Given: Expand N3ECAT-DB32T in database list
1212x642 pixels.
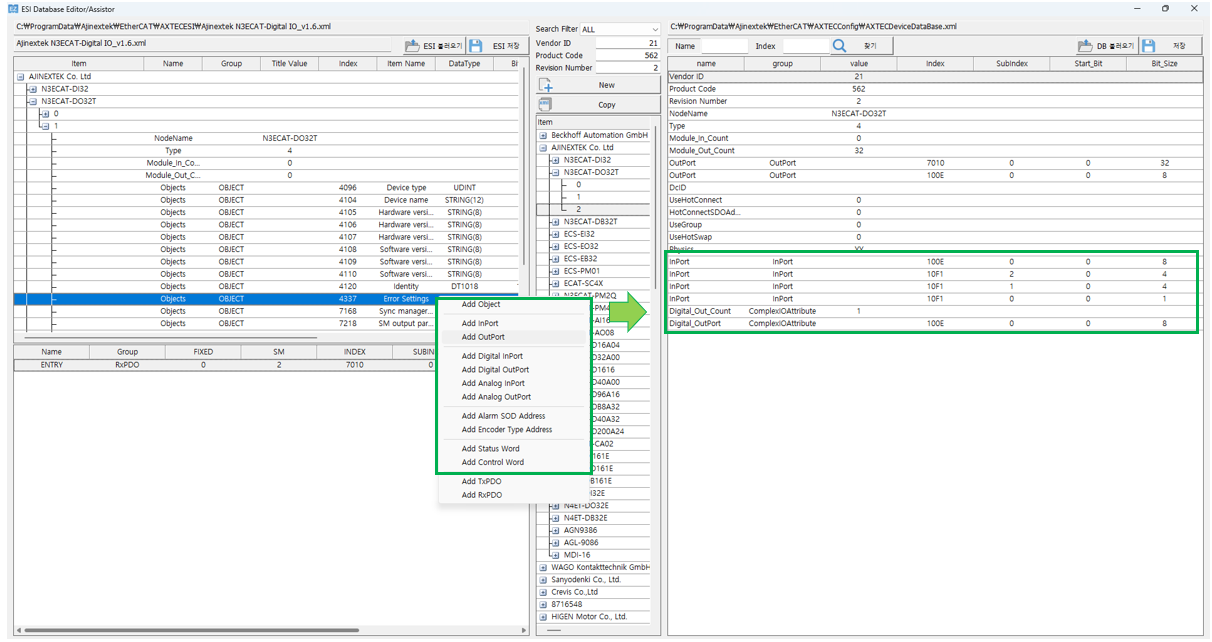Looking at the screenshot, I should click(555, 221).
